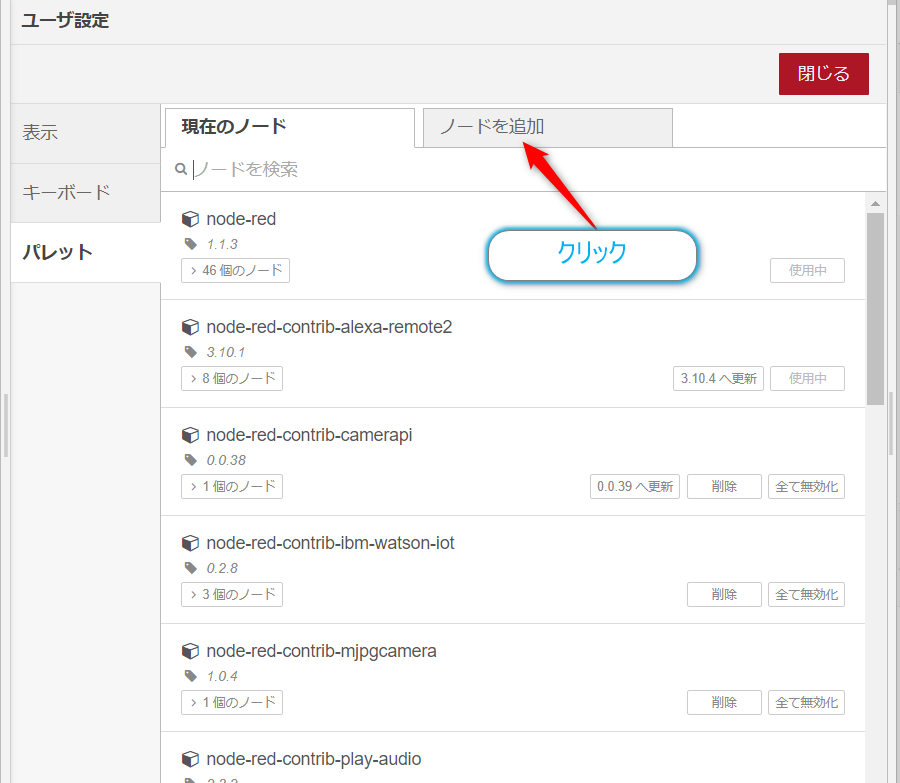The width and height of the screenshot is (900, 783).
Task: Click 削除 for node-red-contrib-mjpgcamera
Action: [x=724, y=702]
